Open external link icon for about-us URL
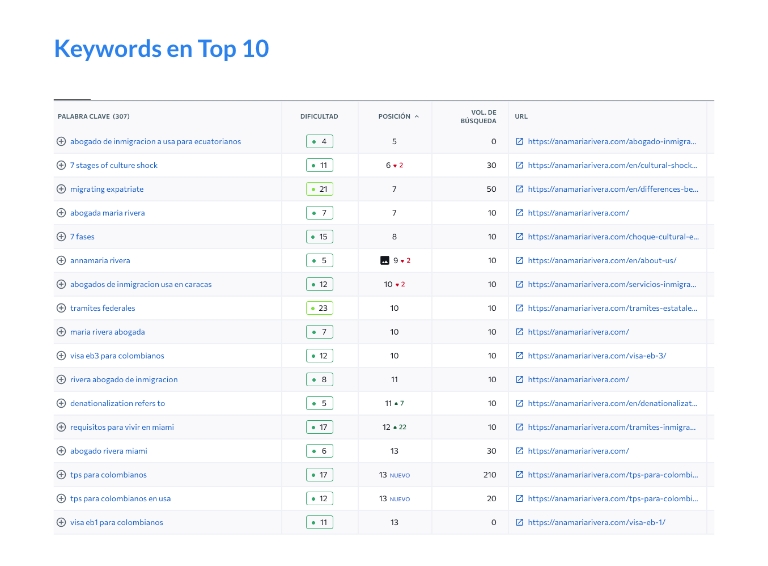Viewport: 768px width, 566px height. [519, 260]
